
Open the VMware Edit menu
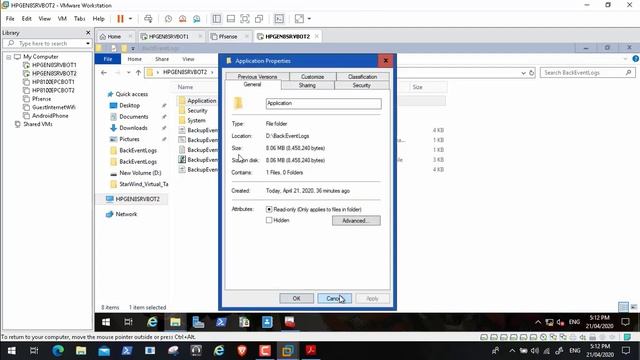27,19
